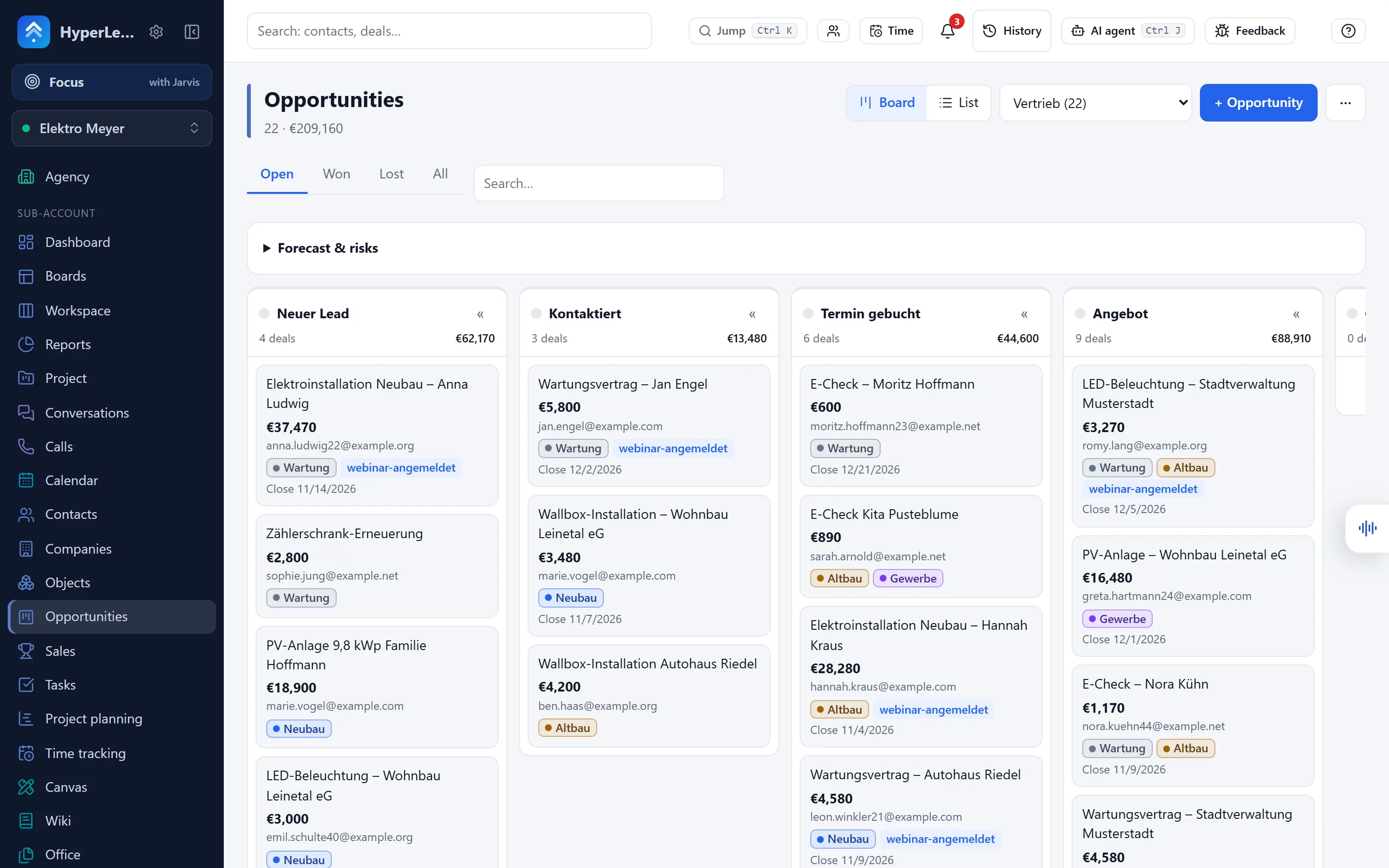Click the Focus with Jarvis button
This screenshot has width=1389, height=868.
point(112,82)
